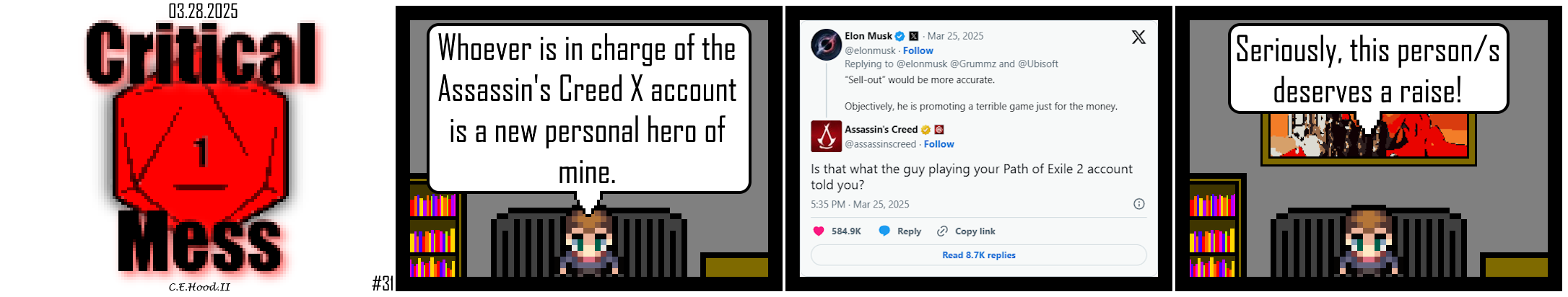Click the X logo in the tweet corner
The image size is (1568, 297).
point(1138,37)
